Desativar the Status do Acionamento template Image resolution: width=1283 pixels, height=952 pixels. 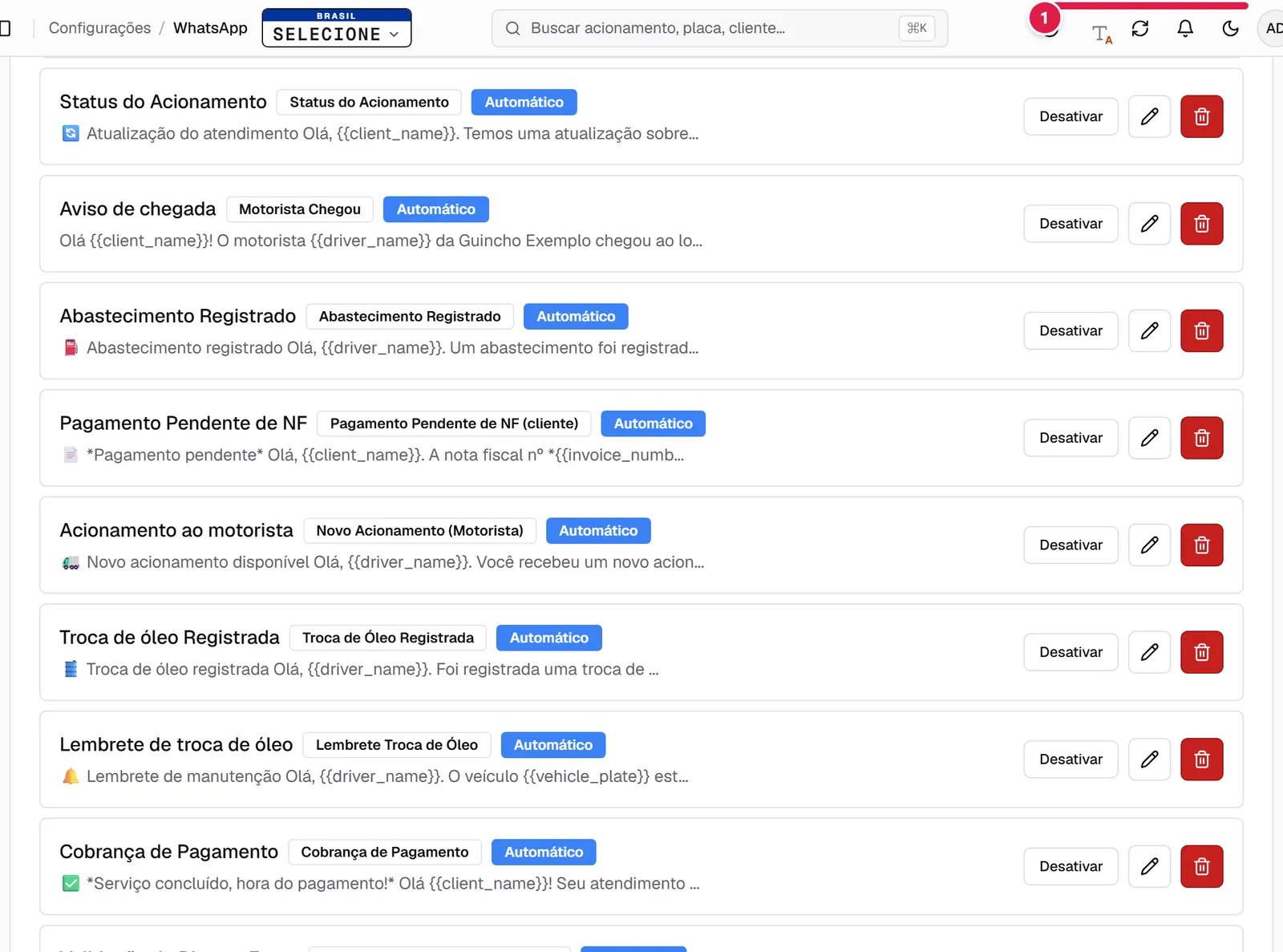(1071, 116)
